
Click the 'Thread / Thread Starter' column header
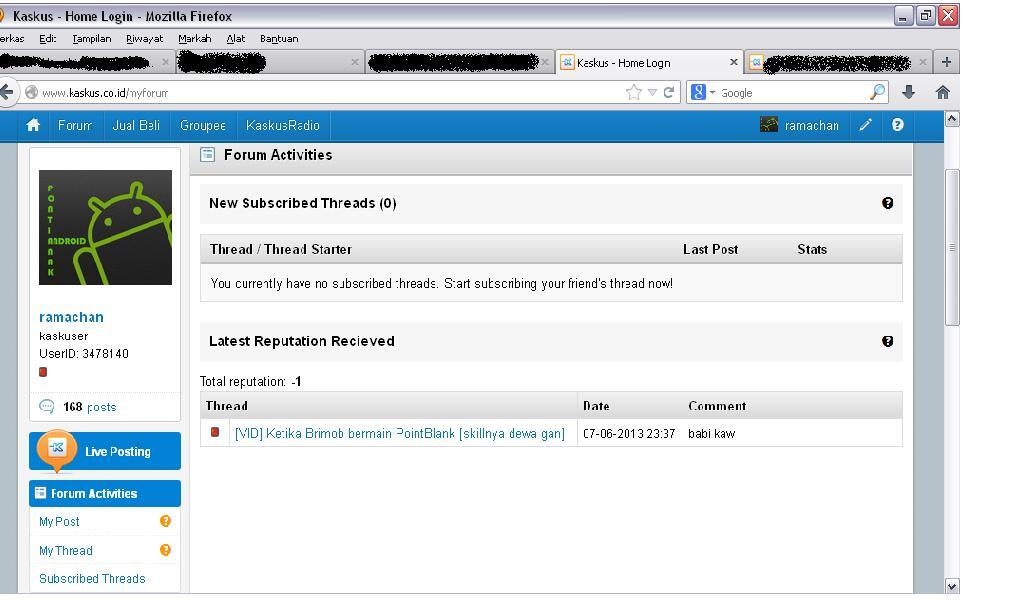[281, 249]
